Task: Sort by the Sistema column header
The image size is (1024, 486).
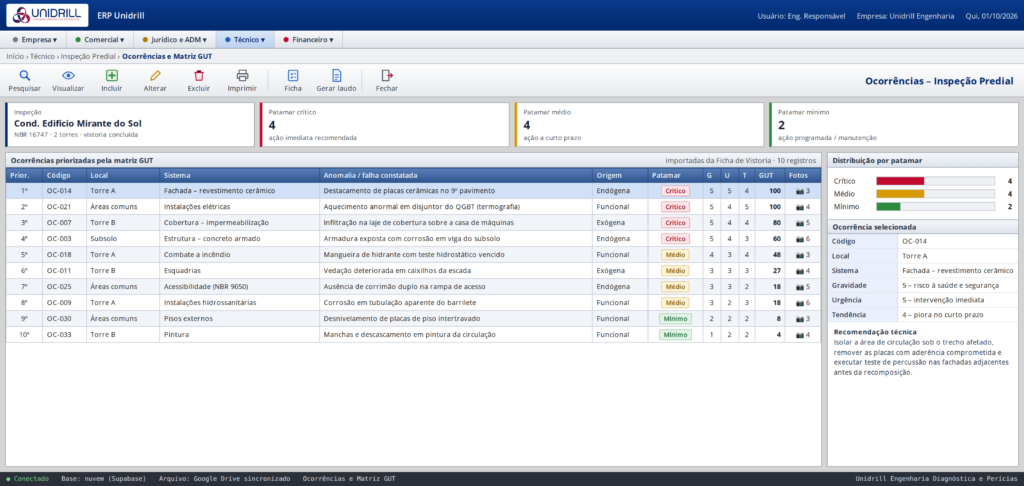Action: point(240,175)
